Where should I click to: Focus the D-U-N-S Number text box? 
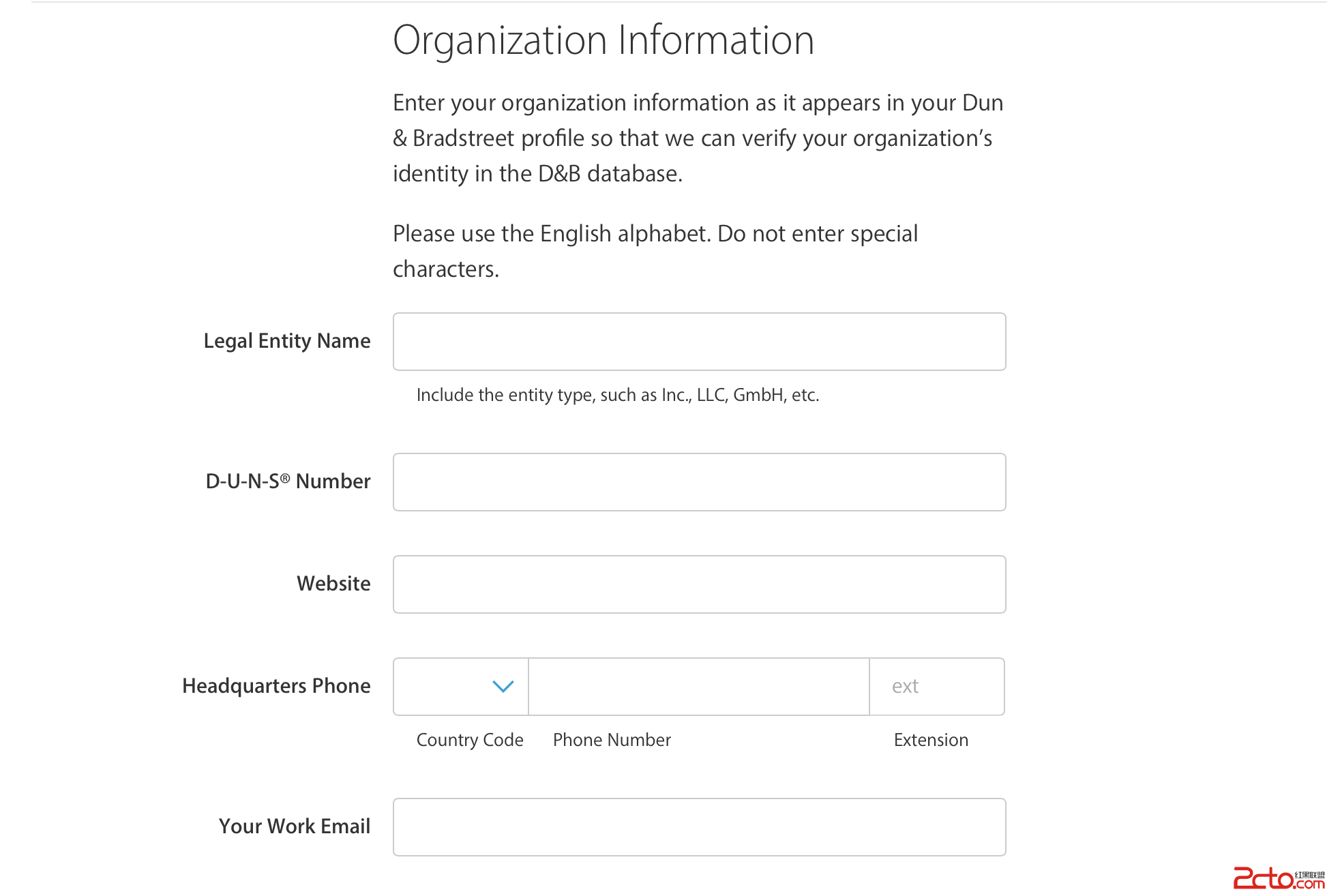tap(699, 482)
